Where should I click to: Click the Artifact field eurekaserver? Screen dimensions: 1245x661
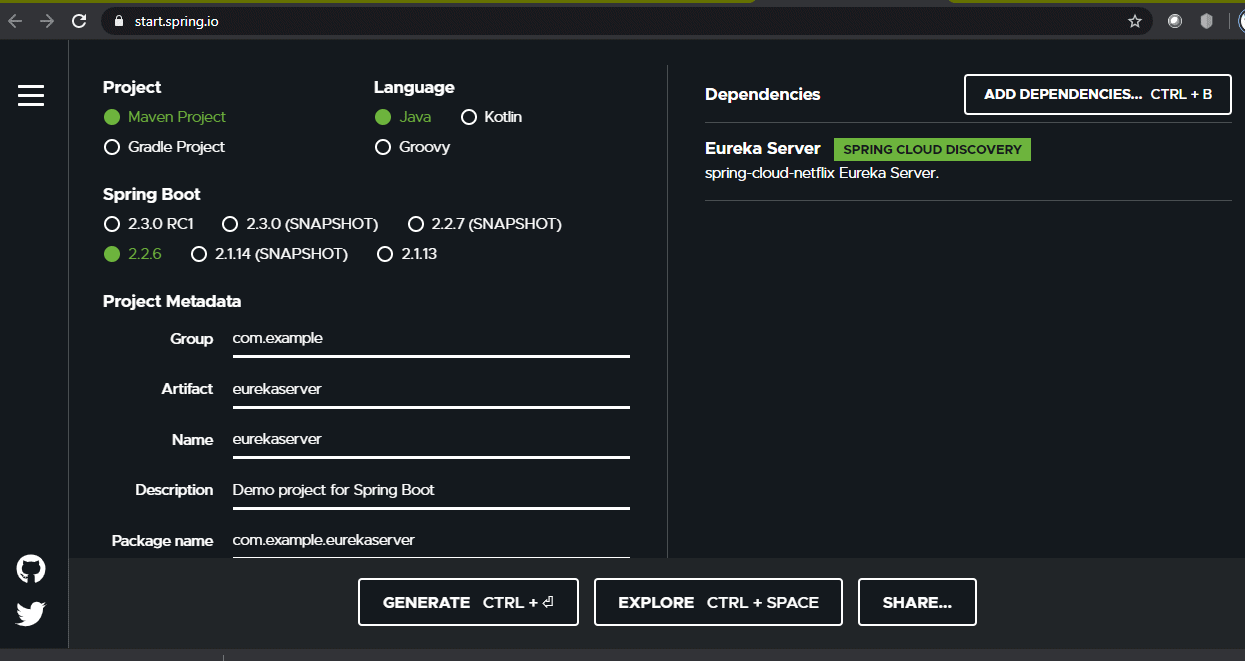tap(430, 389)
